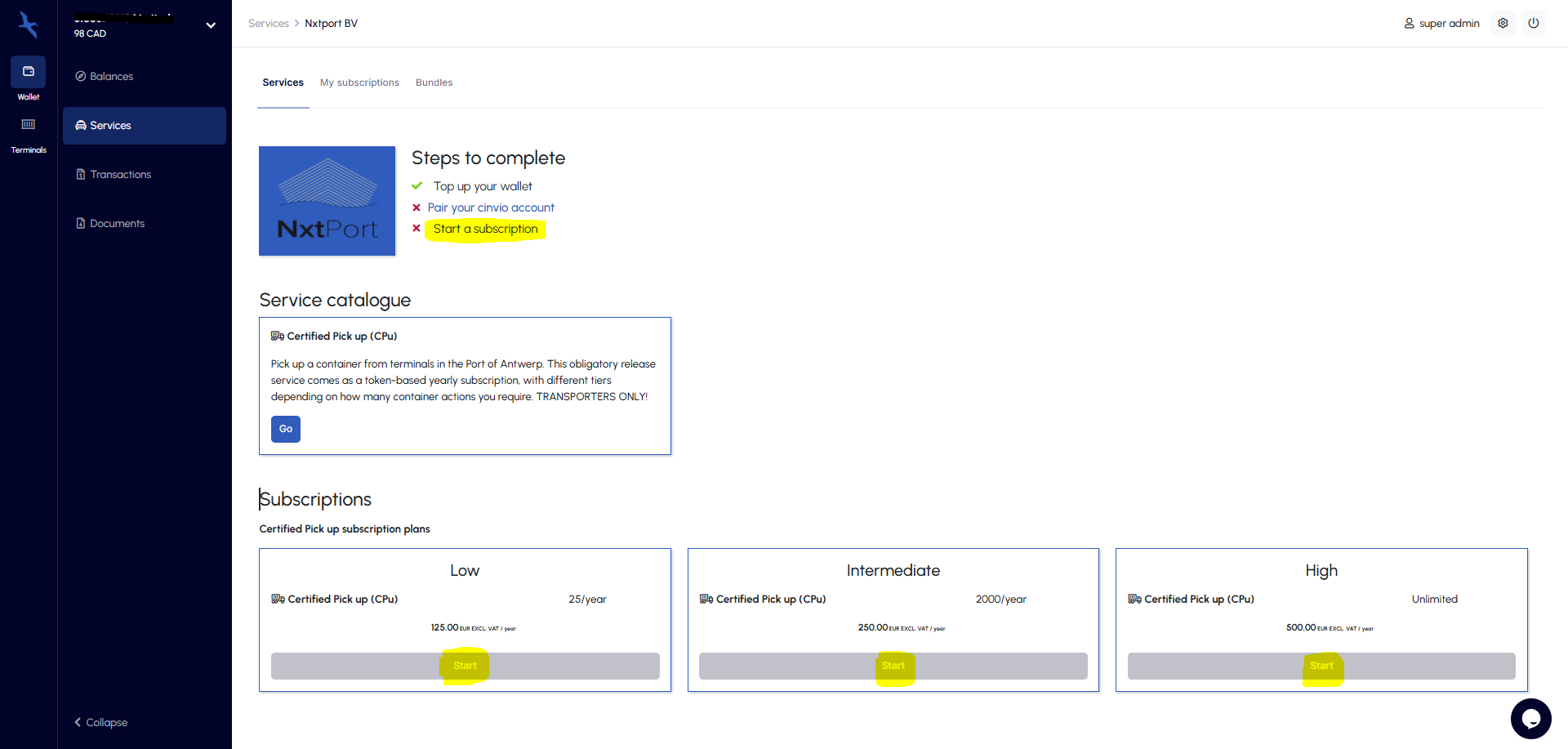Open settings via the gear icon
Image resolution: width=1568 pixels, height=749 pixels.
(x=1503, y=23)
